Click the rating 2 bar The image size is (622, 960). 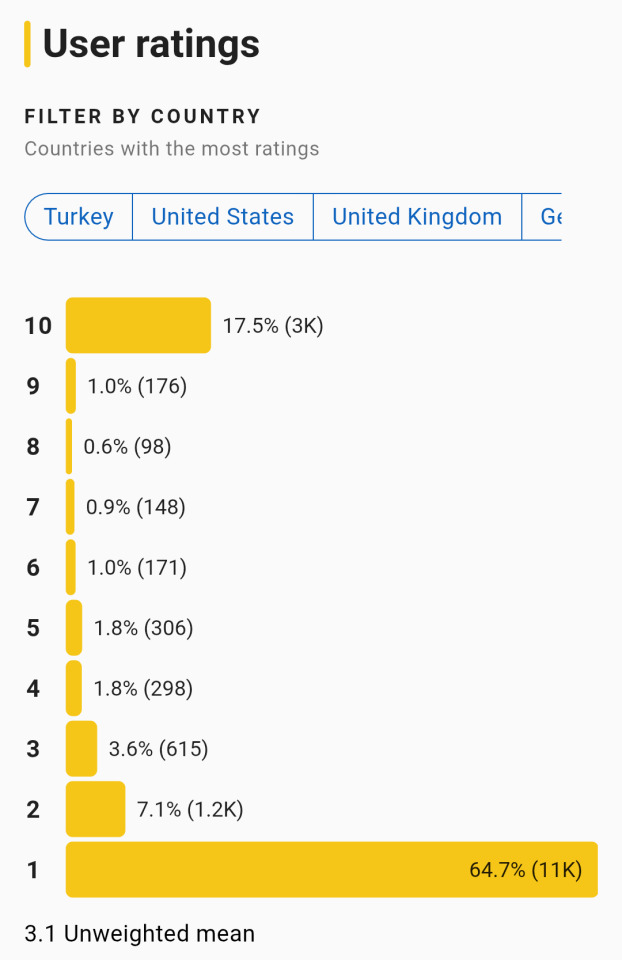[96, 809]
